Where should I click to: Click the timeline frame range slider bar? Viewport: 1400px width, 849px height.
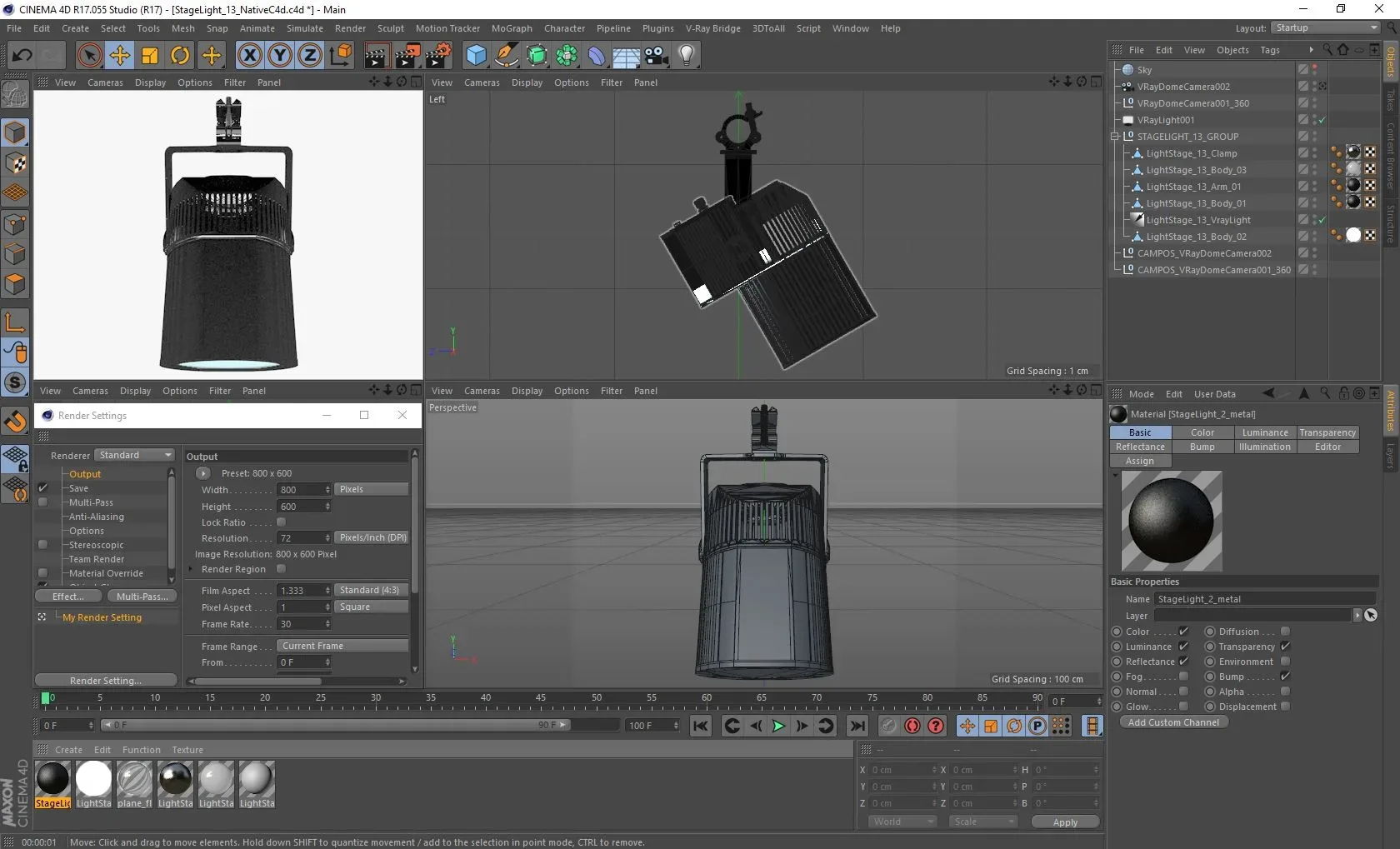pyautogui.click(x=335, y=726)
